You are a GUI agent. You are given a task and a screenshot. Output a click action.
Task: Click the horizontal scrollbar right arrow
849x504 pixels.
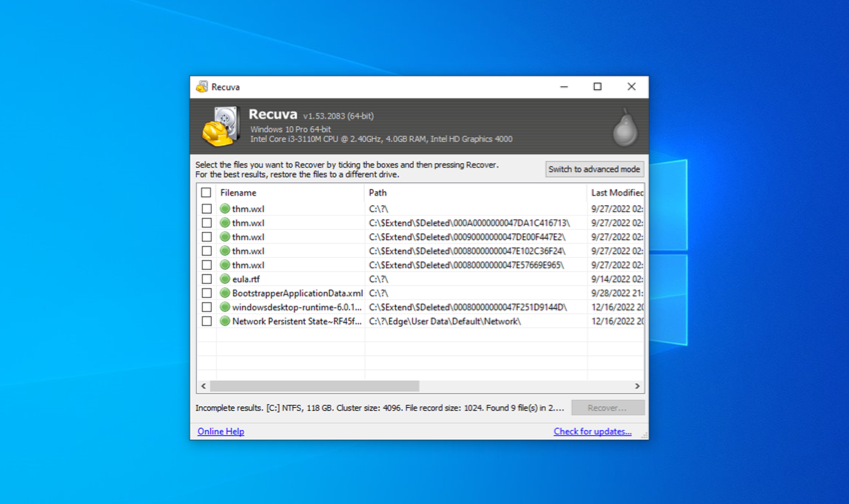click(x=637, y=386)
